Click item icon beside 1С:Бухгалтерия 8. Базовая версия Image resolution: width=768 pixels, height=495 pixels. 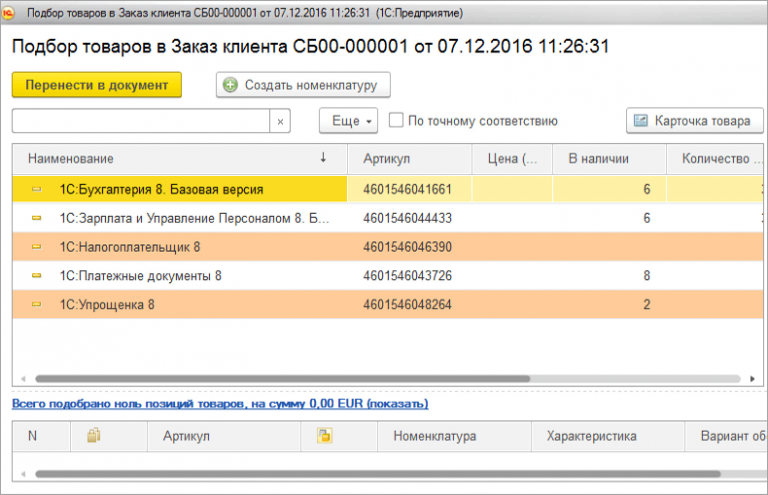37,188
